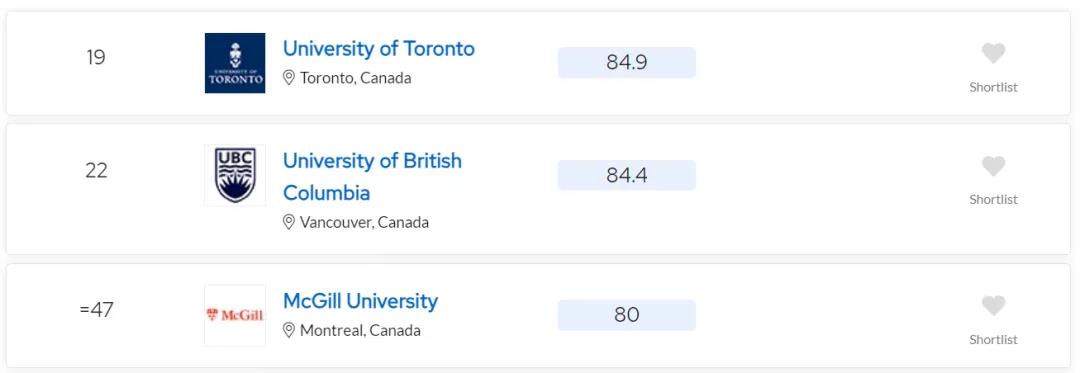
Task: Open the University of British Columbia link
Action: tap(373, 177)
